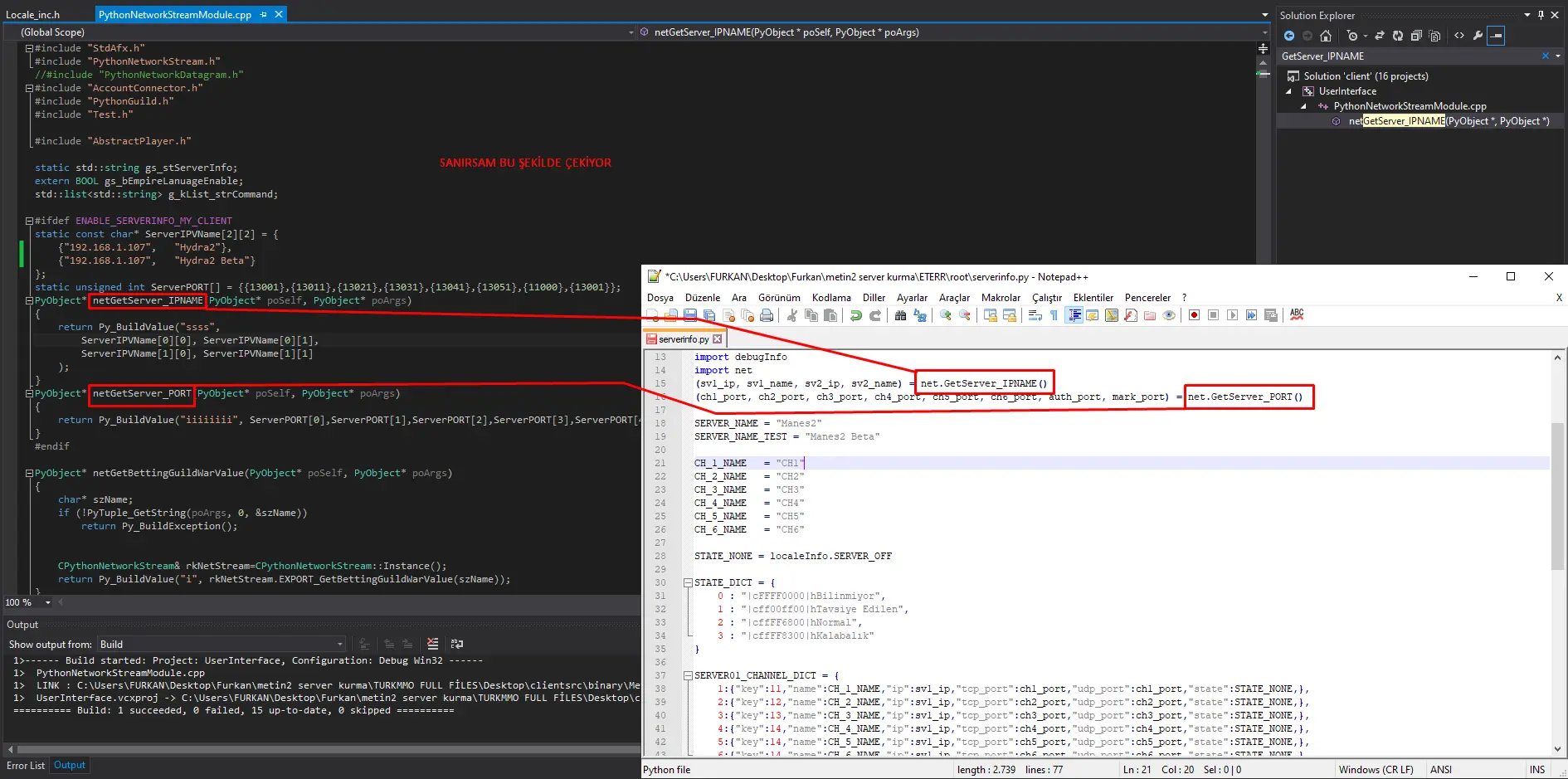Open Düzenle menu in Notepad++
The height and width of the screenshot is (779, 1568).
coord(703,298)
